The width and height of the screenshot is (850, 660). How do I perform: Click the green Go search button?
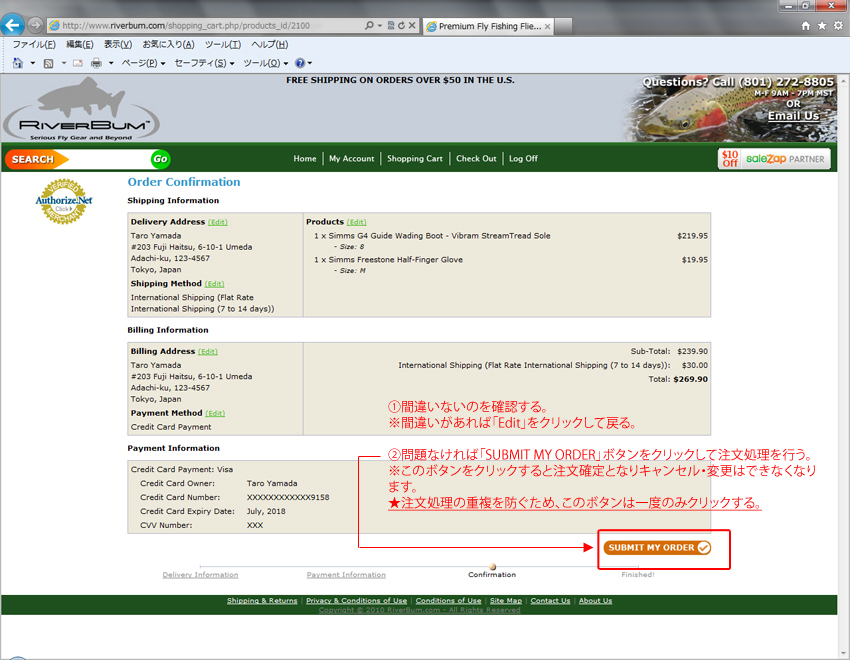point(160,159)
